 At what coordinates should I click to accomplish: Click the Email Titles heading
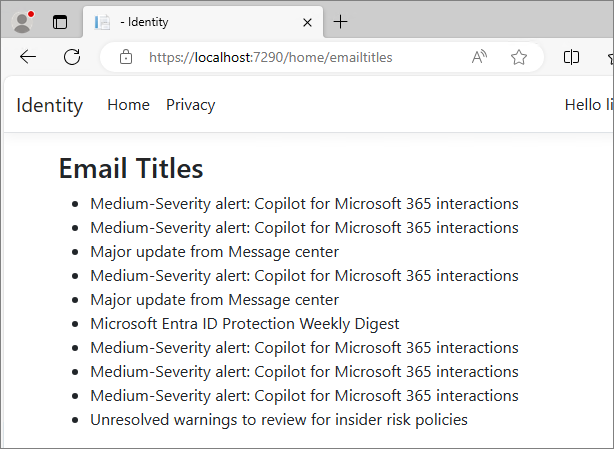tap(131, 168)
